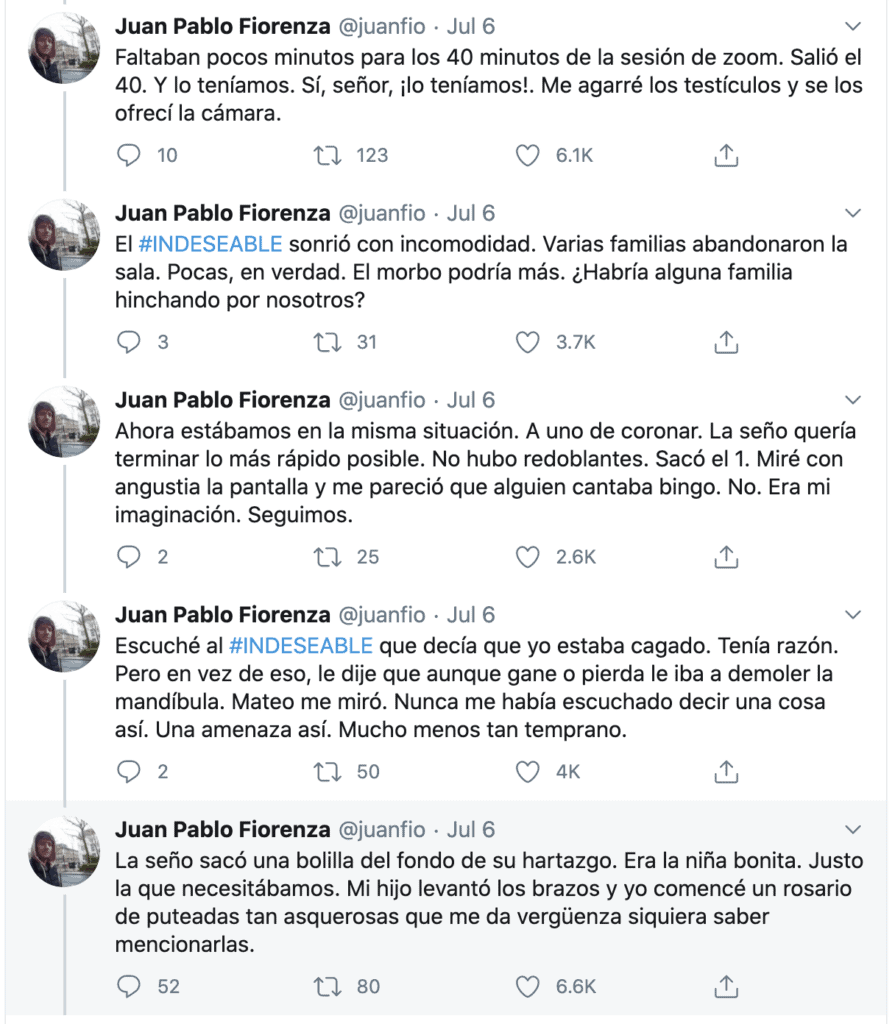Retweet the tweet with 80 retweets
Screen dimensions: 895x1024
click(327, 986)
